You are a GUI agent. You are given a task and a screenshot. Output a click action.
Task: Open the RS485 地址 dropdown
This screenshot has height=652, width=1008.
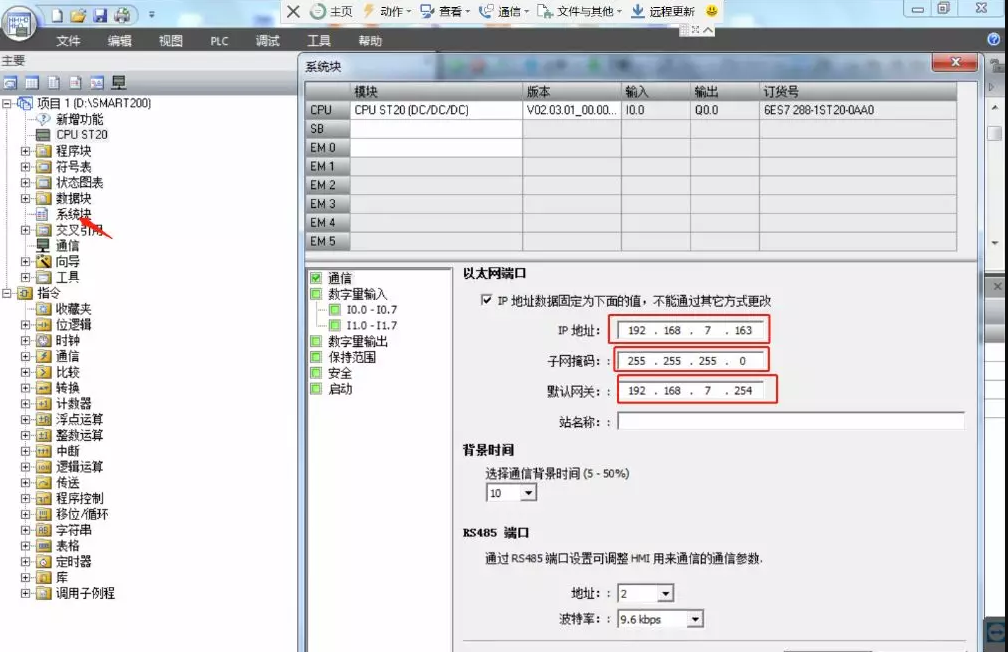tap(665, 593)
